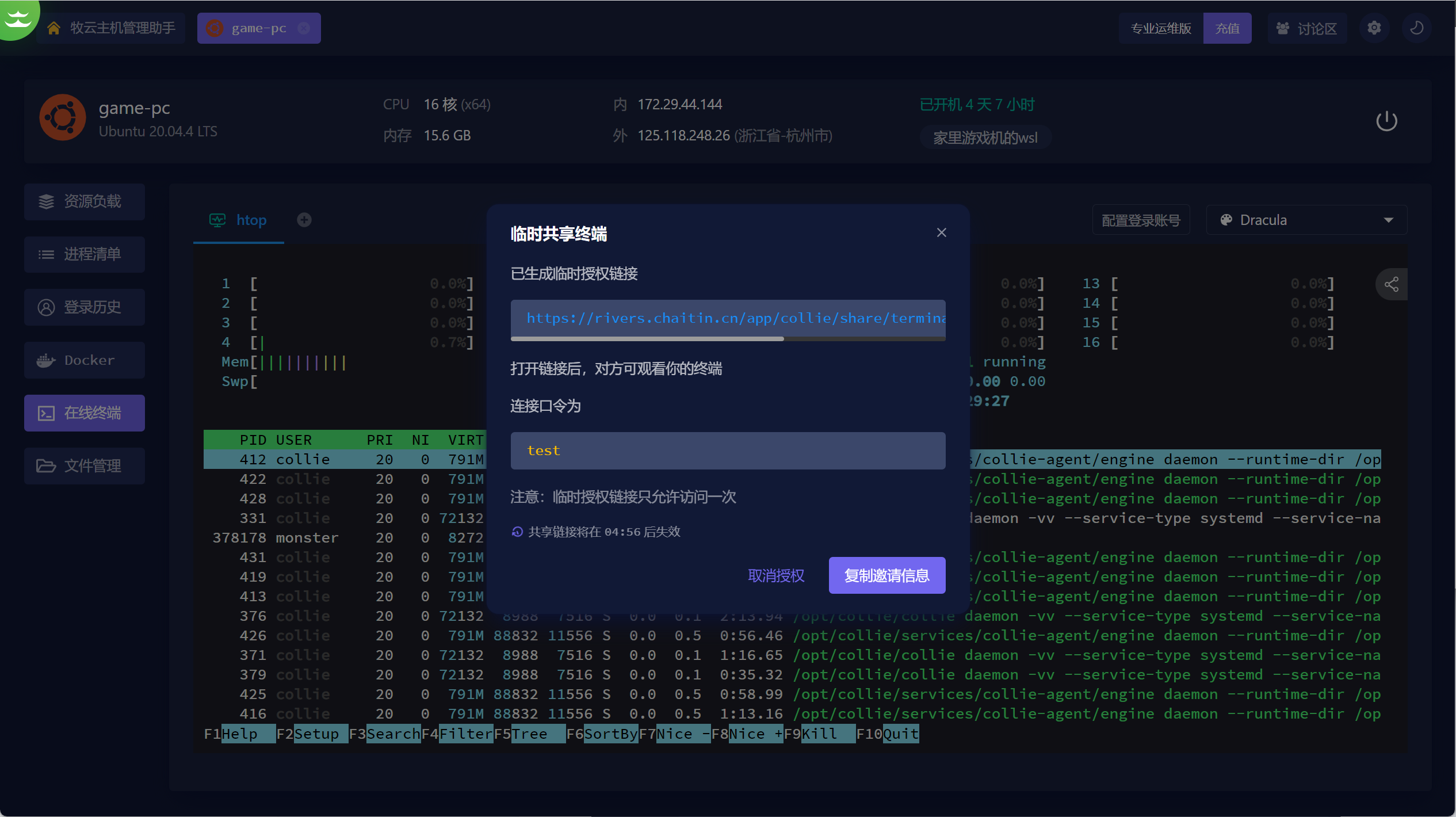The image size is (1456, 817).
Task: Open 资源负载 resource load section
Action: (x=85, y=201)
